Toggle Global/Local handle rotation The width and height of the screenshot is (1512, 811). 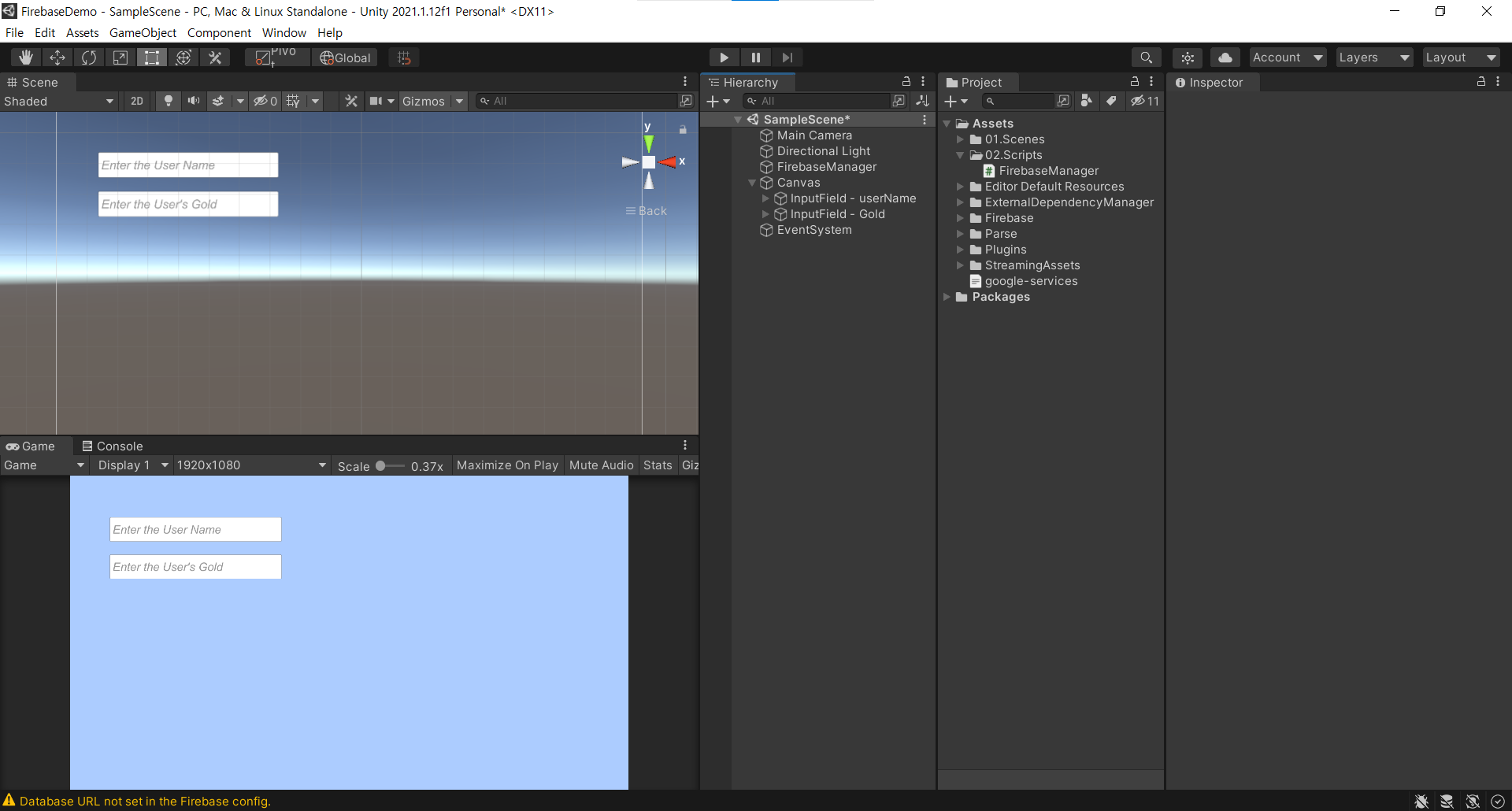tap(345, 57)
